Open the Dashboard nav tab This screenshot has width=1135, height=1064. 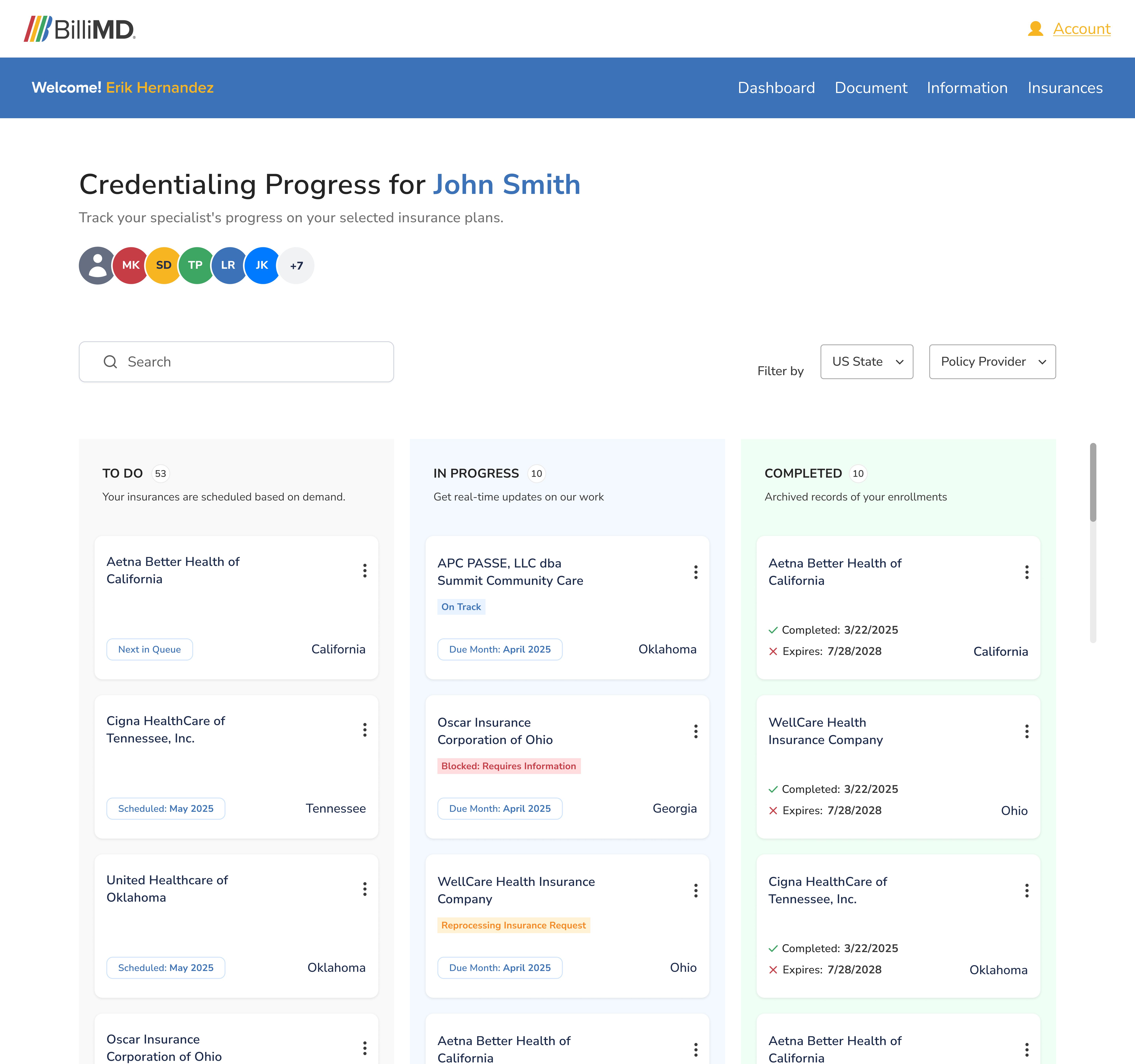pos(776,88)
